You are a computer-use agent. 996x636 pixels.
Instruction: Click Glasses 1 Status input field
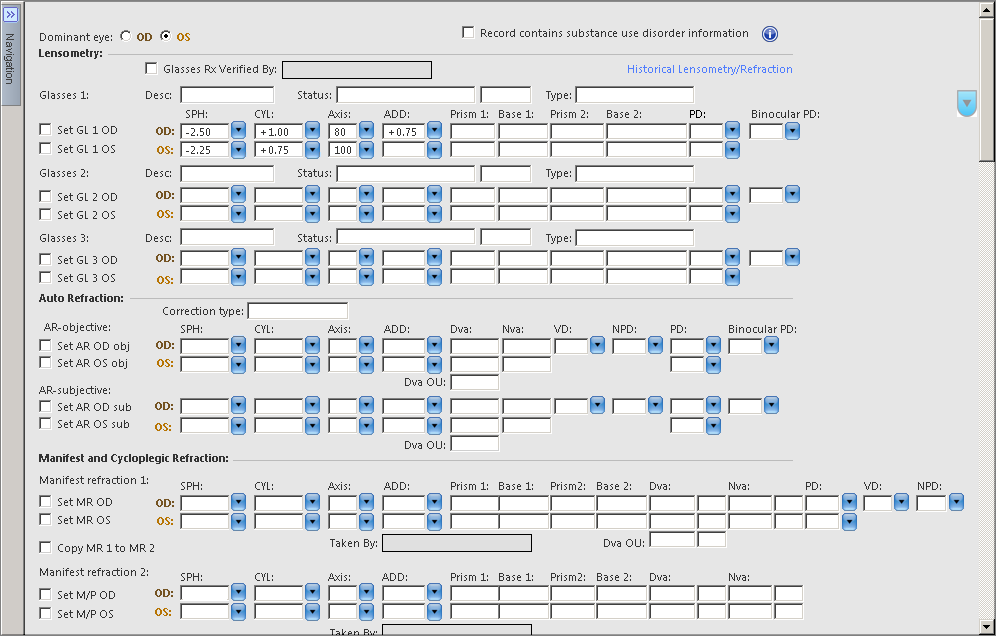point(405,95)
